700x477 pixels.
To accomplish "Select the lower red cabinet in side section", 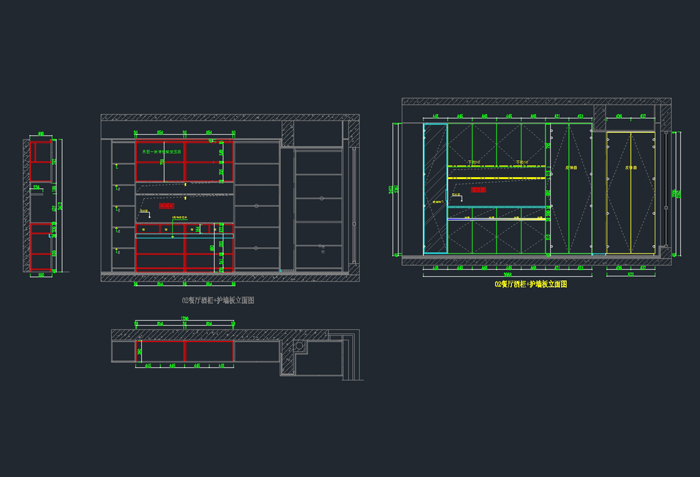I will click(x=42, y=247).
